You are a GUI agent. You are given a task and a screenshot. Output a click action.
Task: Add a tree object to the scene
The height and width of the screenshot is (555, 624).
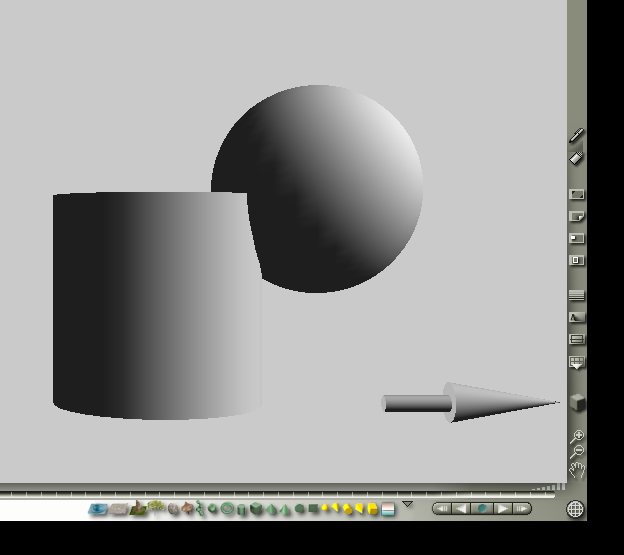click(x=156, y=507)
